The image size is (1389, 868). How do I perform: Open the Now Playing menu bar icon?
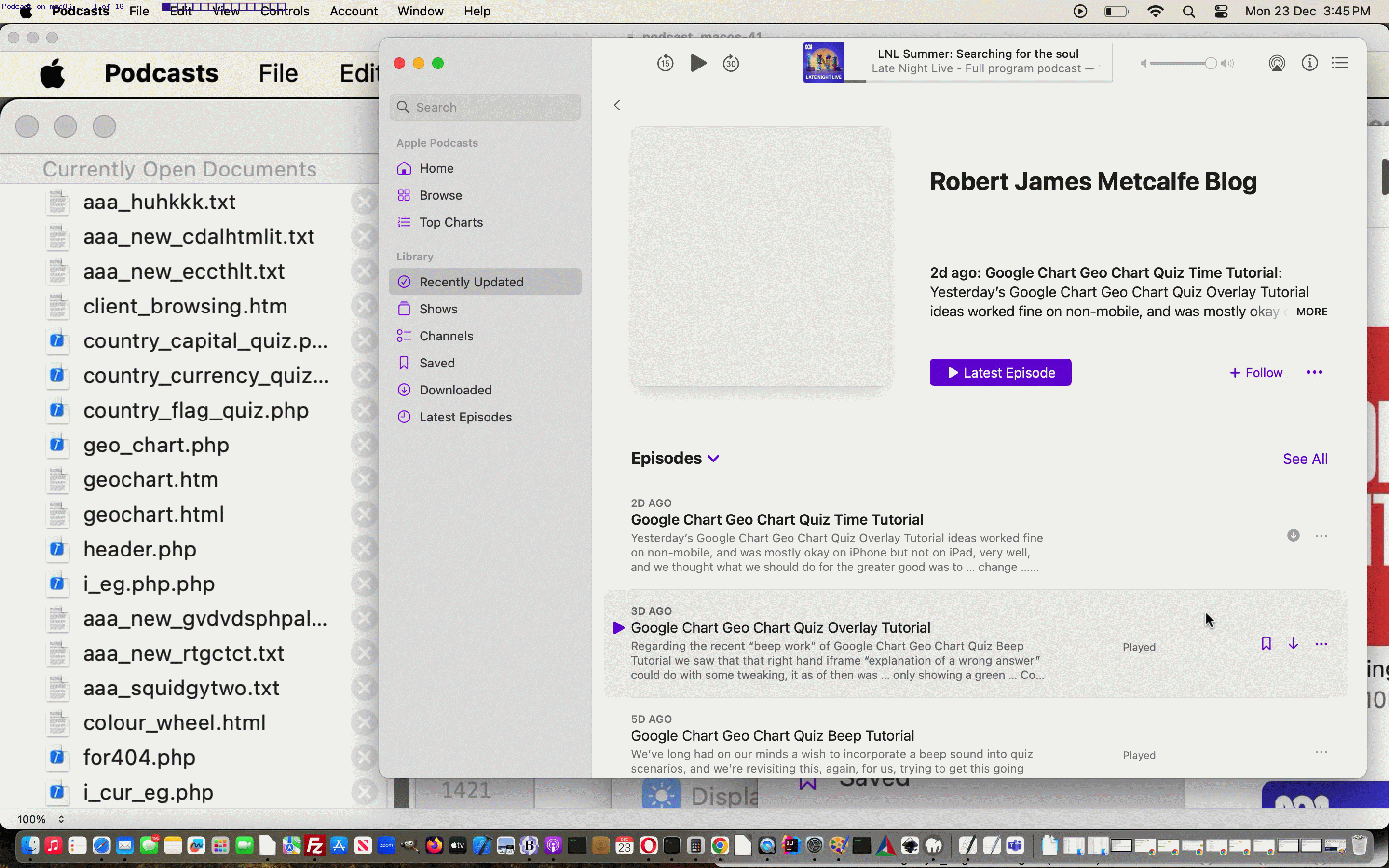tap(1080, 12)
